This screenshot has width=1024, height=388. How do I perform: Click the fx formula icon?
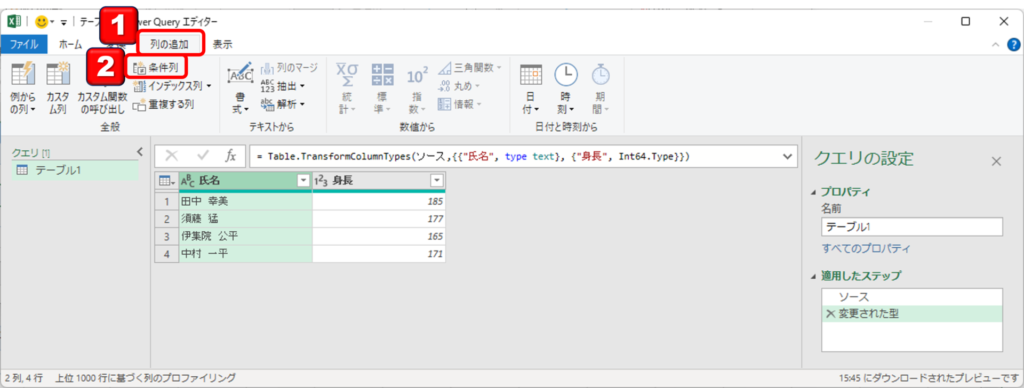231,155
